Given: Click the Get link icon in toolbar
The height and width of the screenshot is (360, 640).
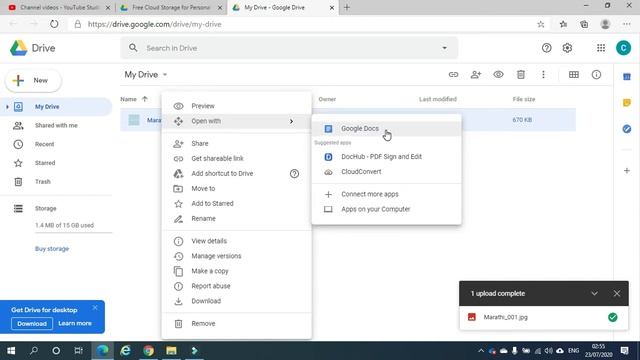Looking at the screenshot, I should click(x=453, y=75).
